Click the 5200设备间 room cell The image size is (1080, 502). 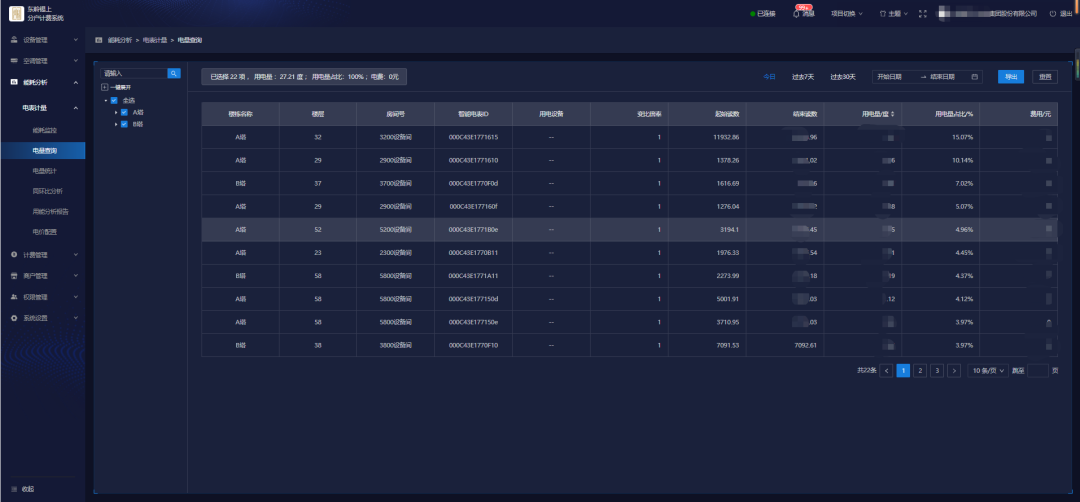395,229
